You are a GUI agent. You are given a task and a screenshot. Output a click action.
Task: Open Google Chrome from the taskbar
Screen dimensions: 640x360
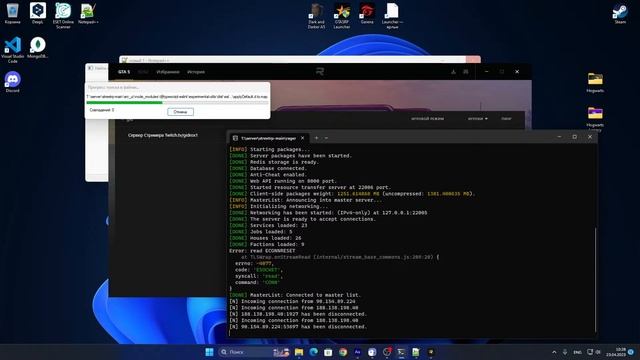343,352
